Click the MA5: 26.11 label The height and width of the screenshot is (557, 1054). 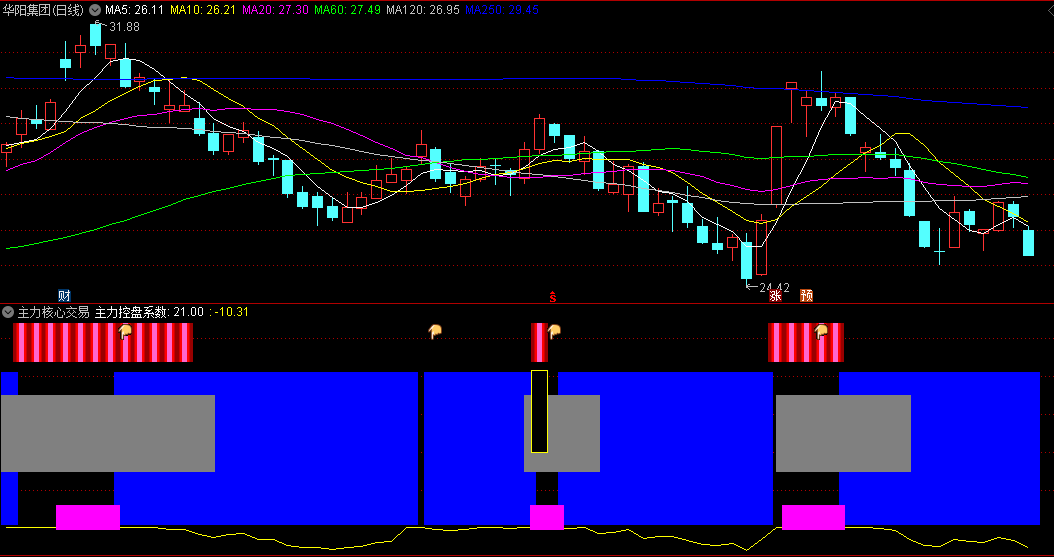click(134, 10)
